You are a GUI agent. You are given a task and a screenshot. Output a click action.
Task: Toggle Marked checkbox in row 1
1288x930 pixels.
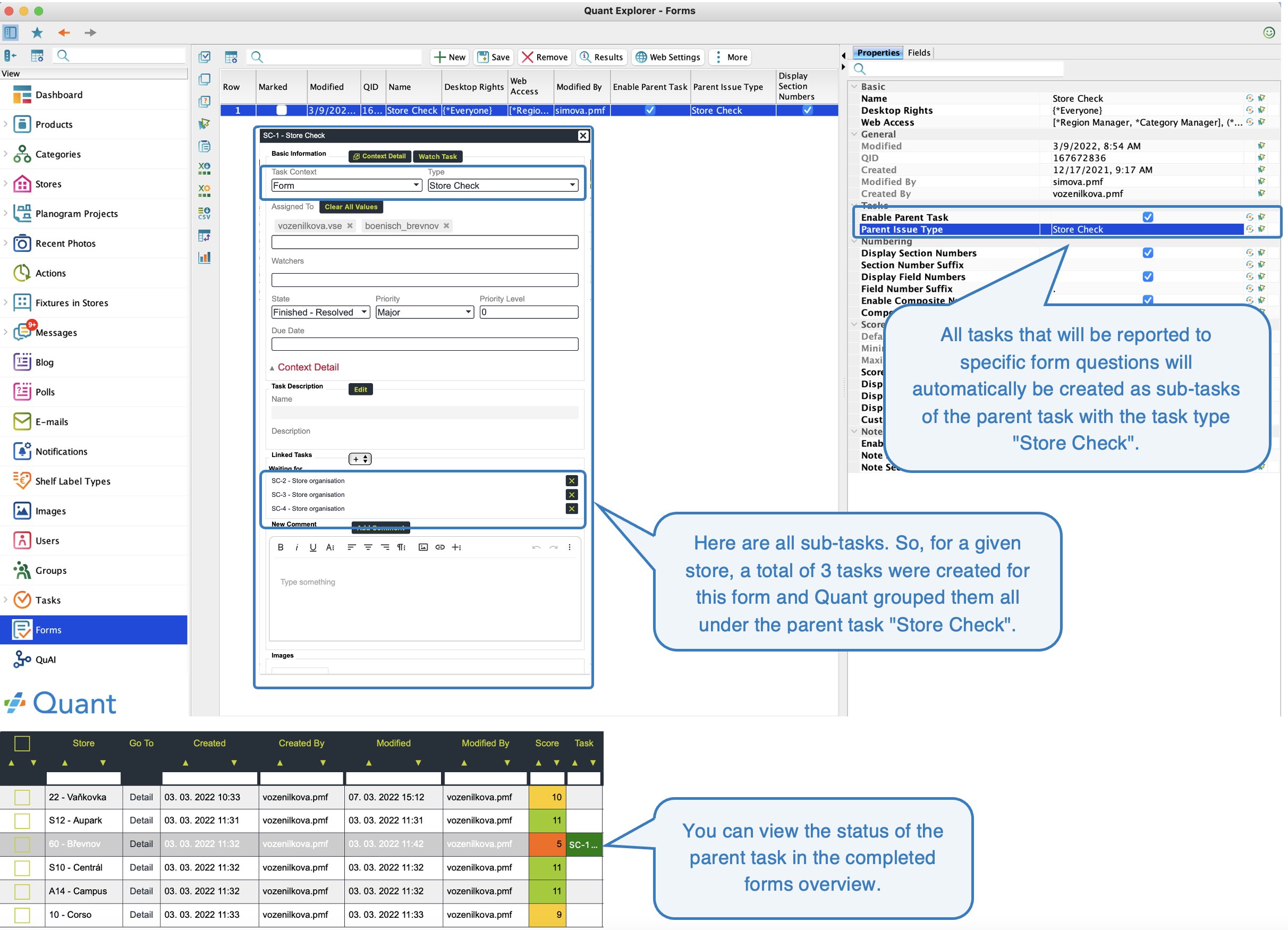[281, 110]
